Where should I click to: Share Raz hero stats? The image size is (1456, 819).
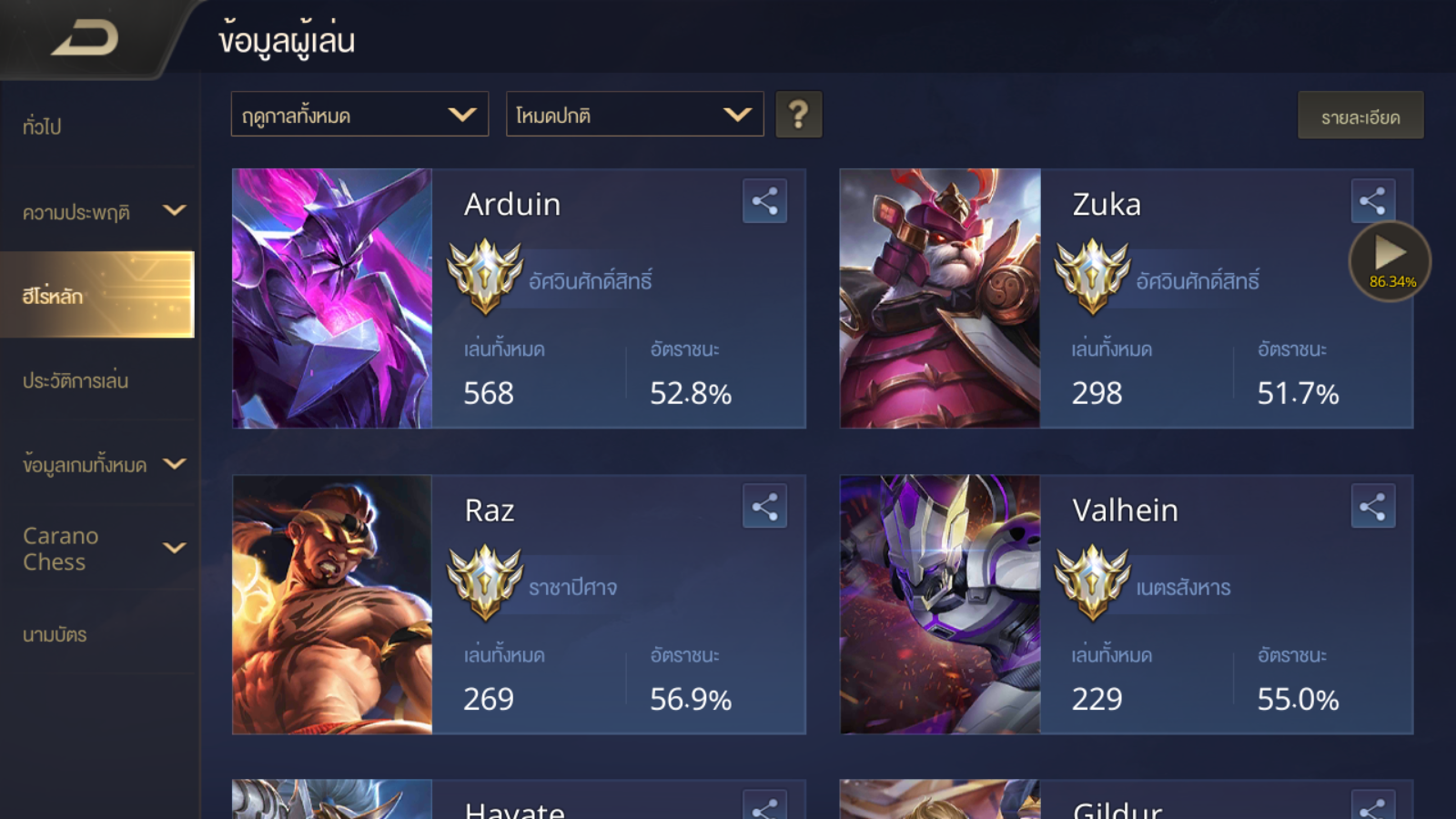(x=764, y=507)
